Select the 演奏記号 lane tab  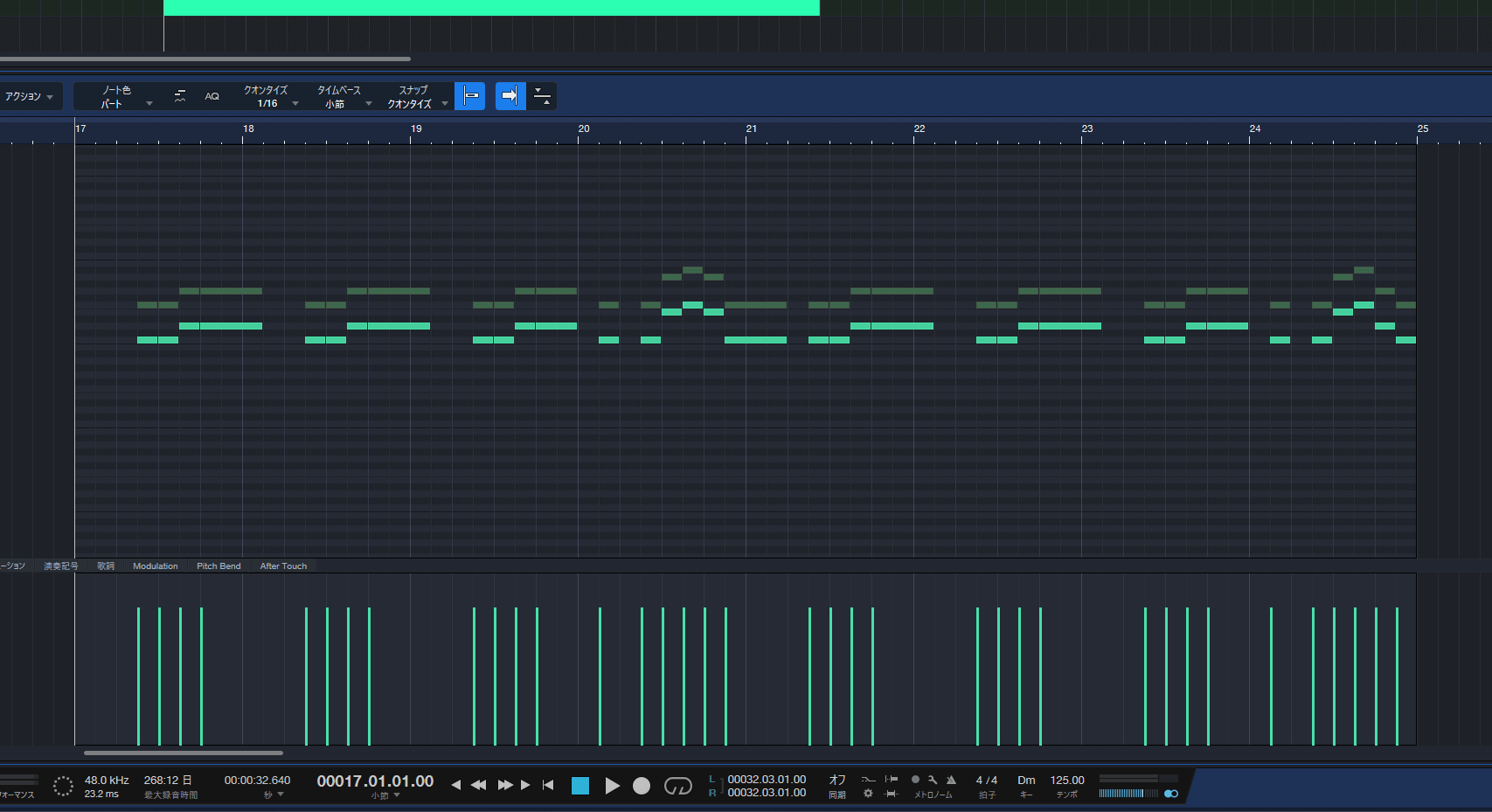coord(61,566)
